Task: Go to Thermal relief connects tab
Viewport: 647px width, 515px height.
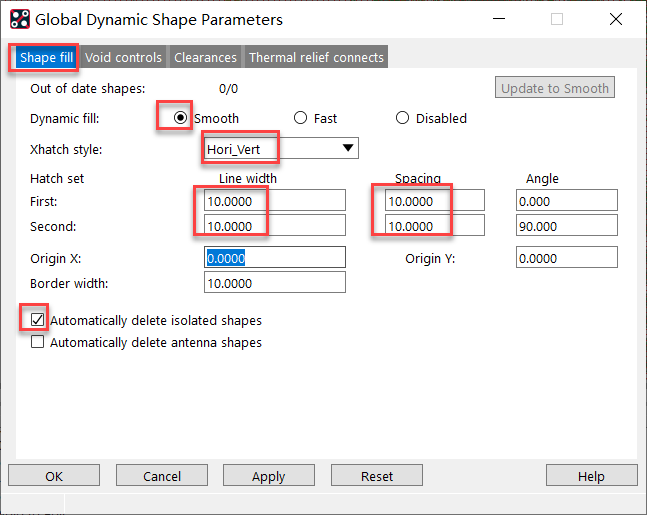Action: click(316, 57)
